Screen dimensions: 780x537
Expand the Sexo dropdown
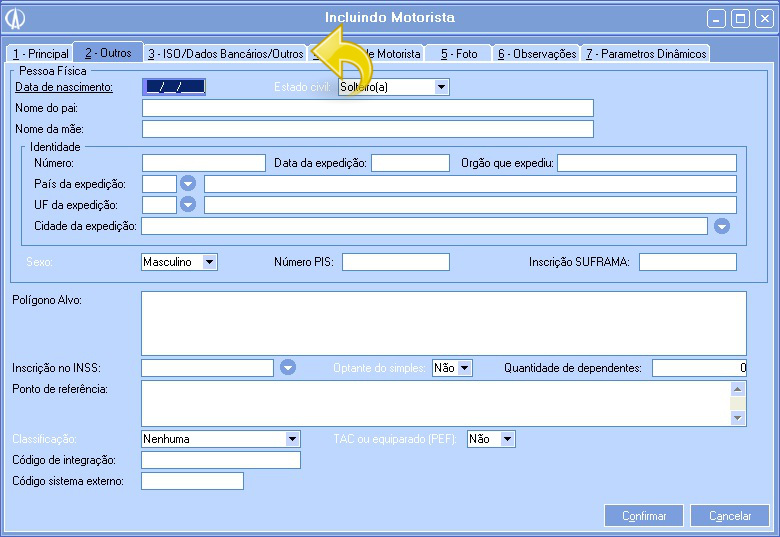coord(209,262)
